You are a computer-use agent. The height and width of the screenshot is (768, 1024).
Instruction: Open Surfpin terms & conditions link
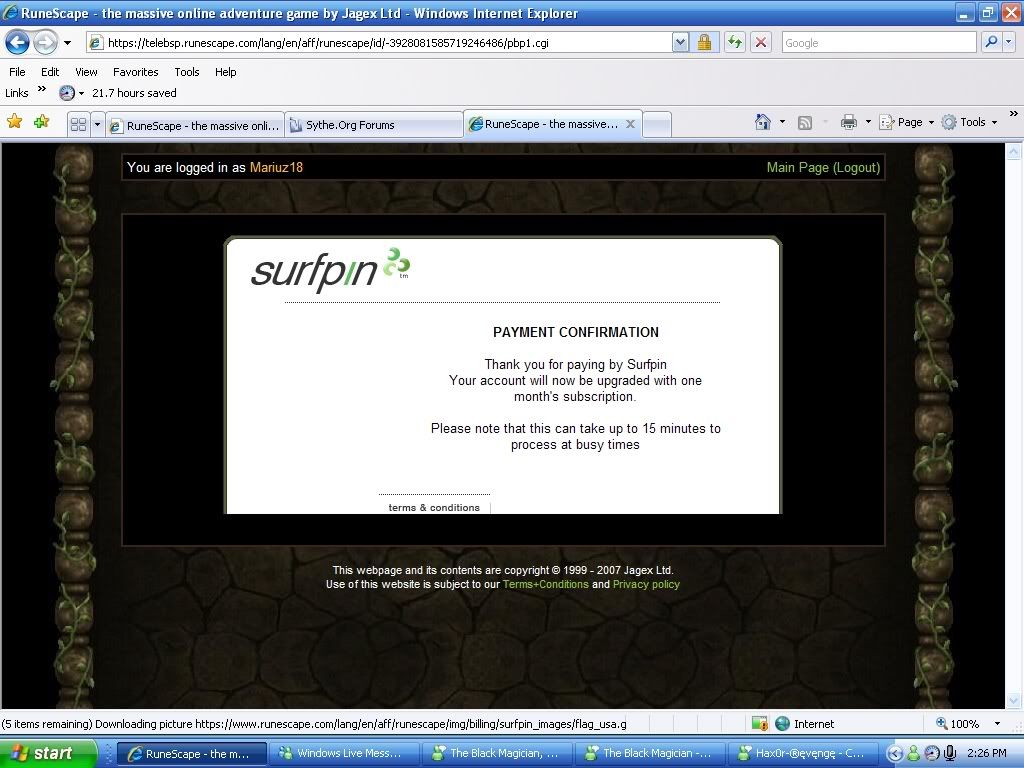(434, 507)
